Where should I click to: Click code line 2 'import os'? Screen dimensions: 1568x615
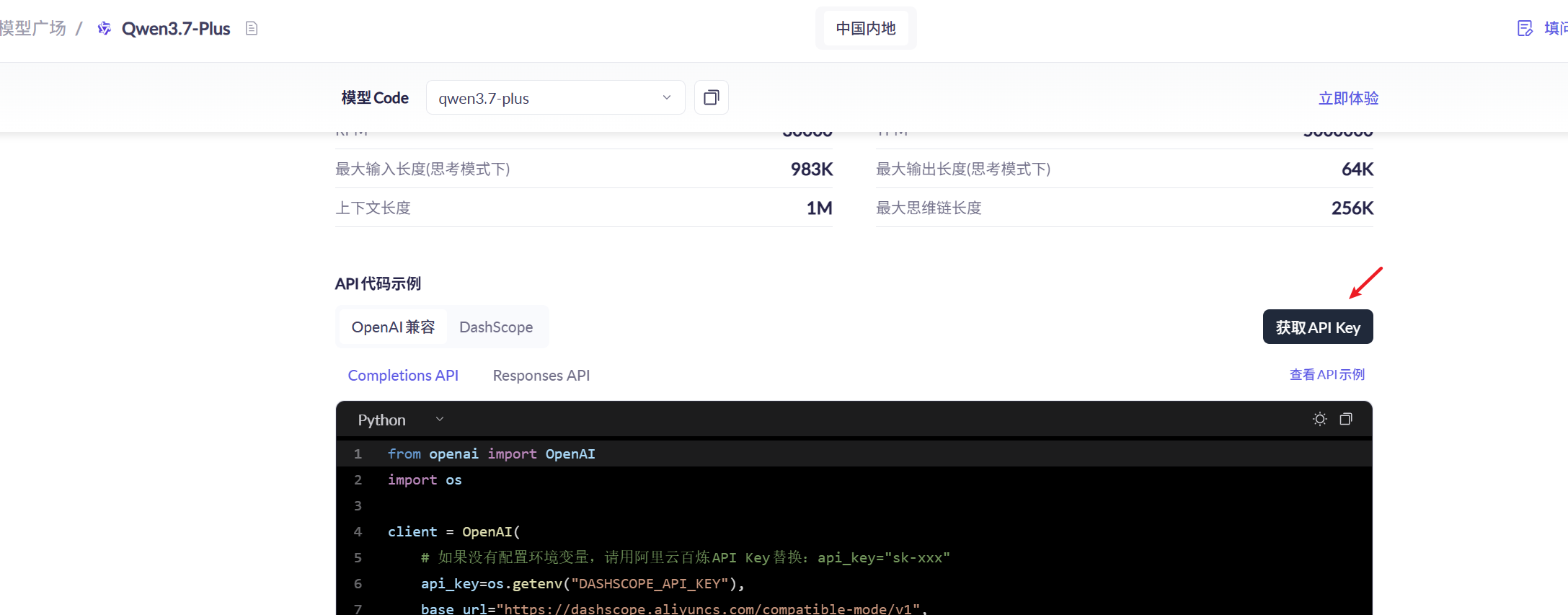click(x=425, y=479)
